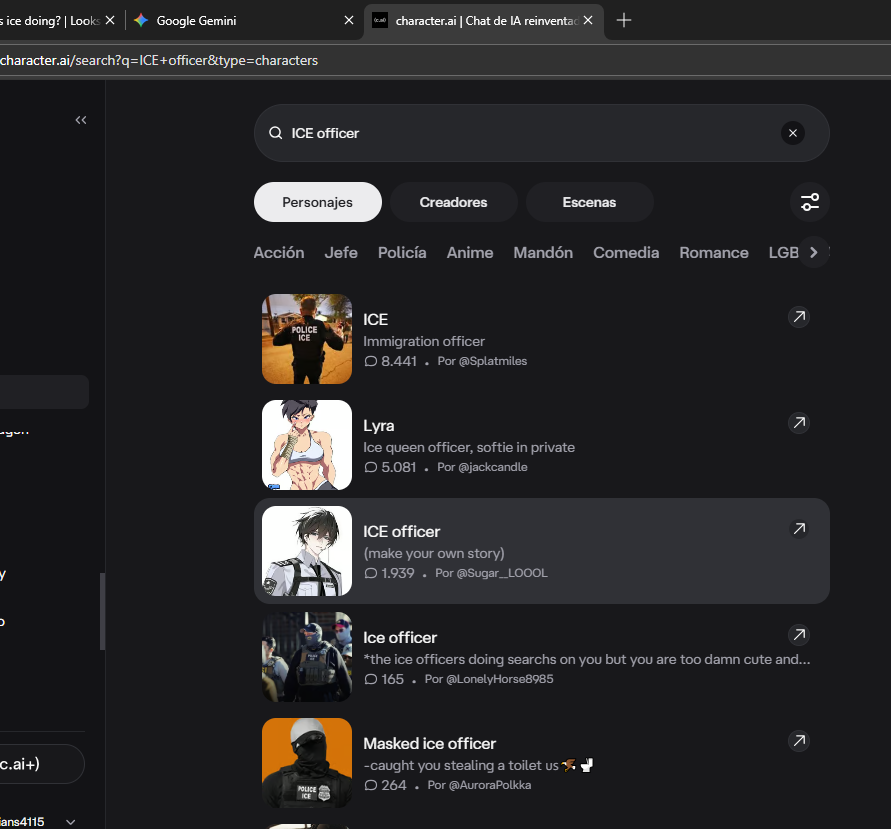
Task: Clear the search box with the X icon
Action: click(x=793, y=133)
